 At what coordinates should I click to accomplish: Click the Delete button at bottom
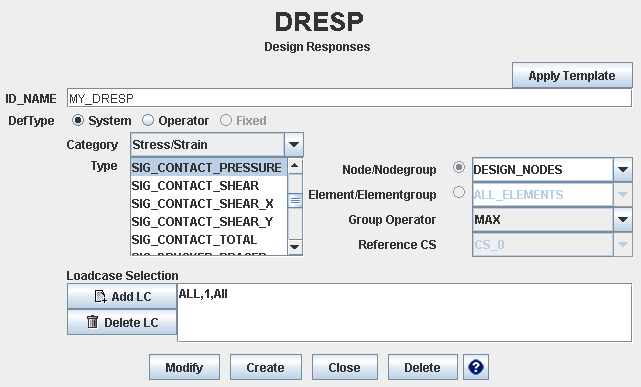tap(422, 367)
